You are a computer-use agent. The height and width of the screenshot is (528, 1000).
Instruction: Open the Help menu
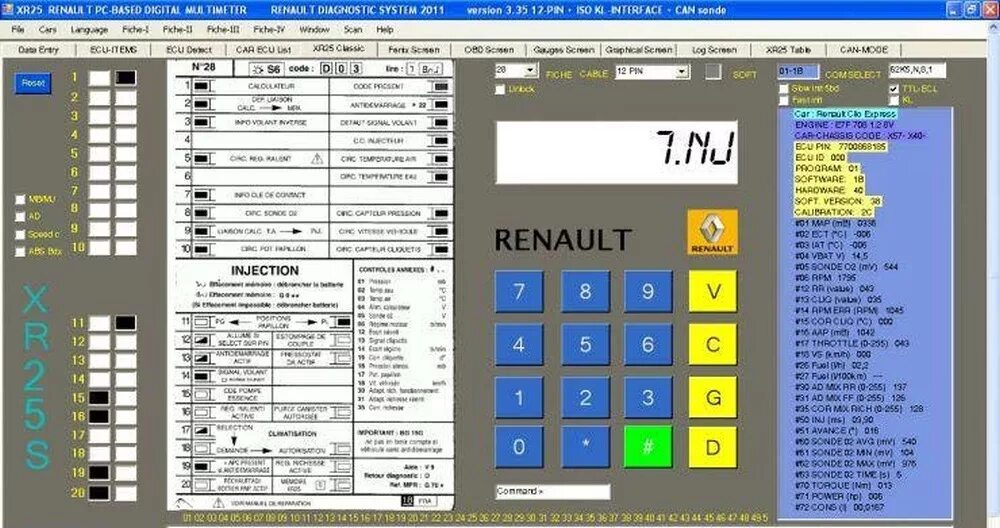click(385, 29)
